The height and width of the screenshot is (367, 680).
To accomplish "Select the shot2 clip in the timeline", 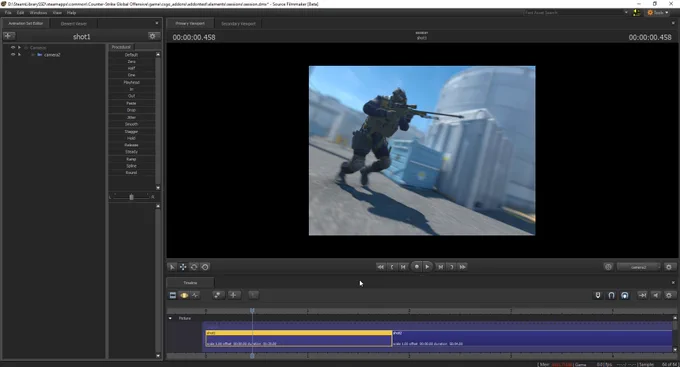I will pyautogui.click(x=532, y=338).
